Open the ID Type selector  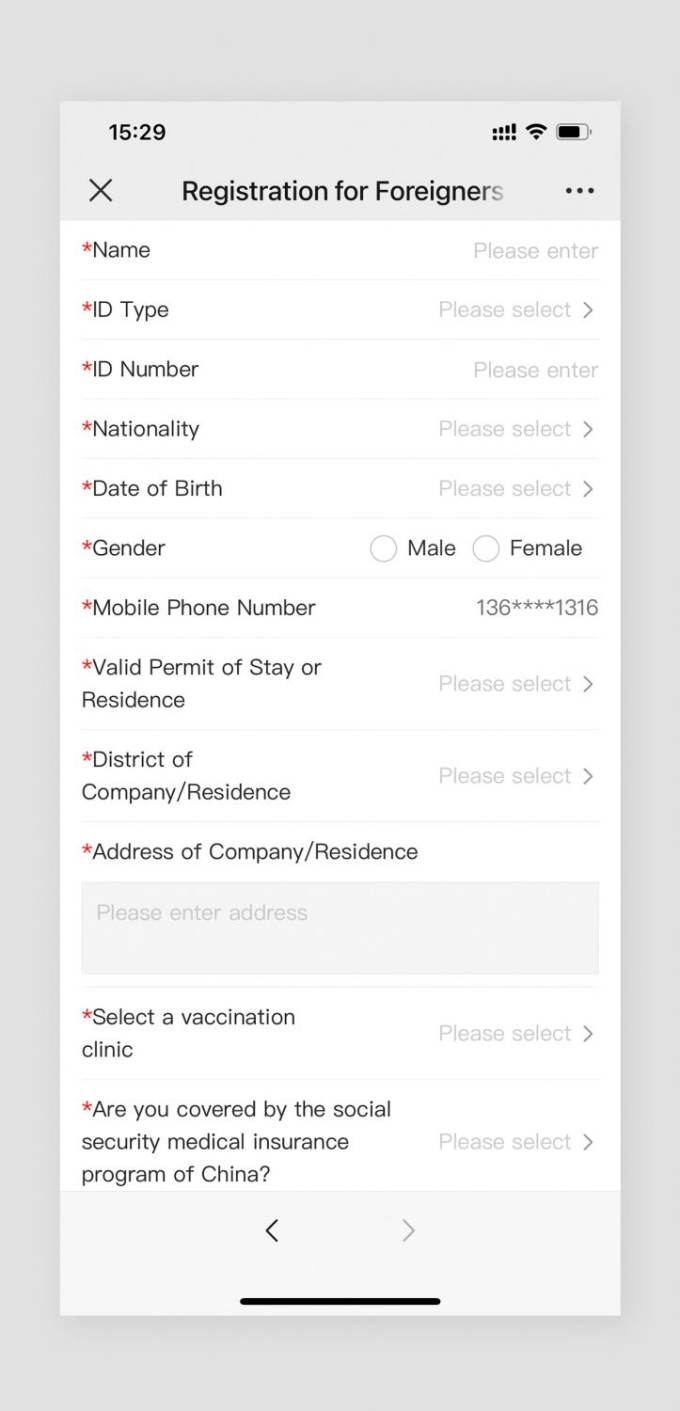[515, 310]
